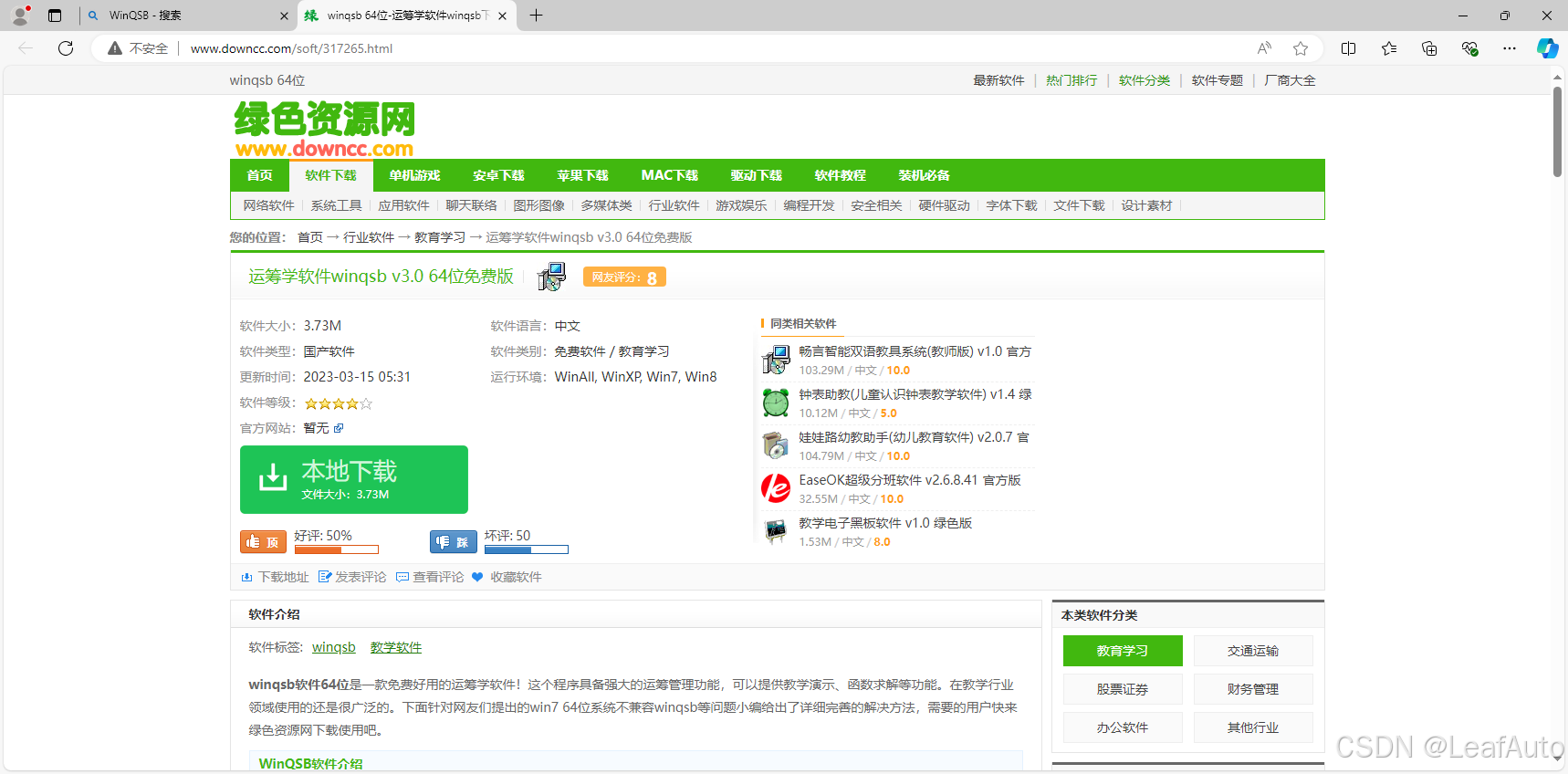Open the 最新软件 top link
This screenshot has width=1568, height=774.
point(998,80)
